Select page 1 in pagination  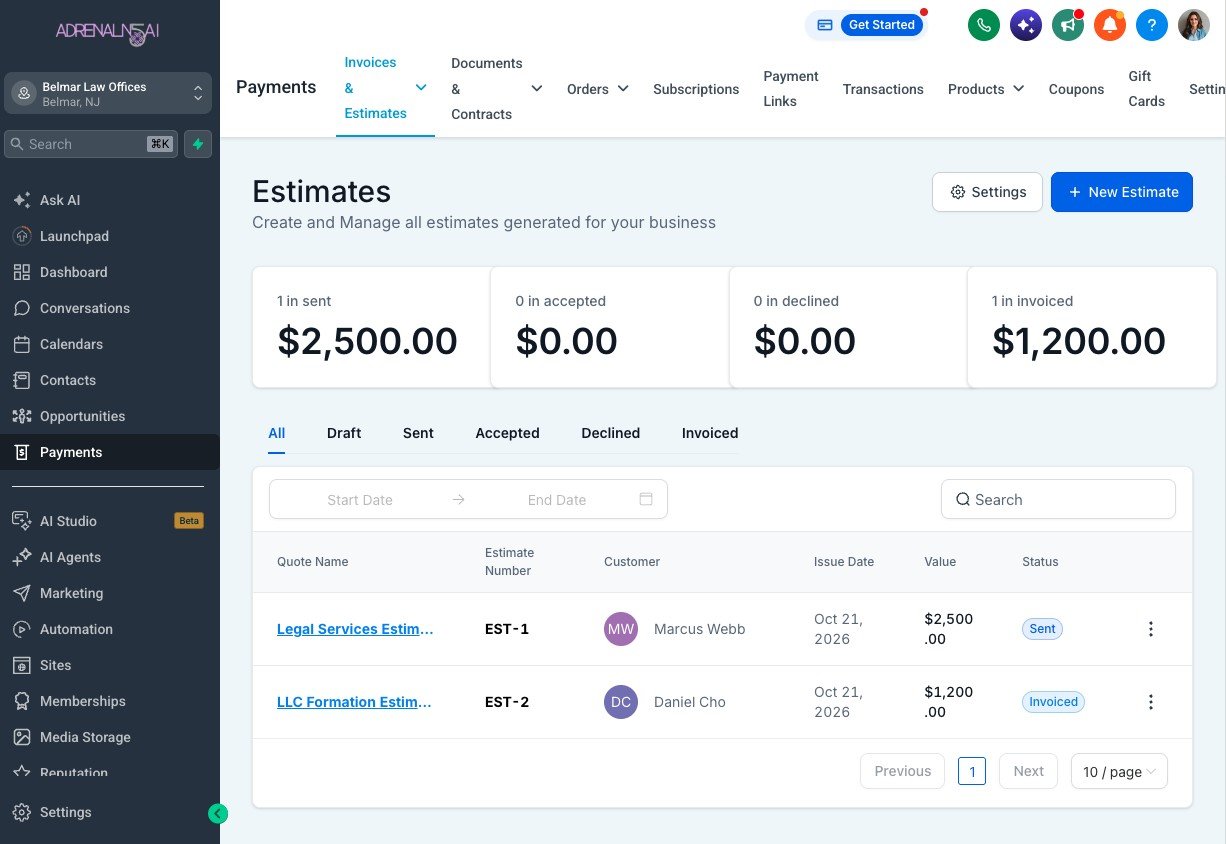click(x=972, y=771)
